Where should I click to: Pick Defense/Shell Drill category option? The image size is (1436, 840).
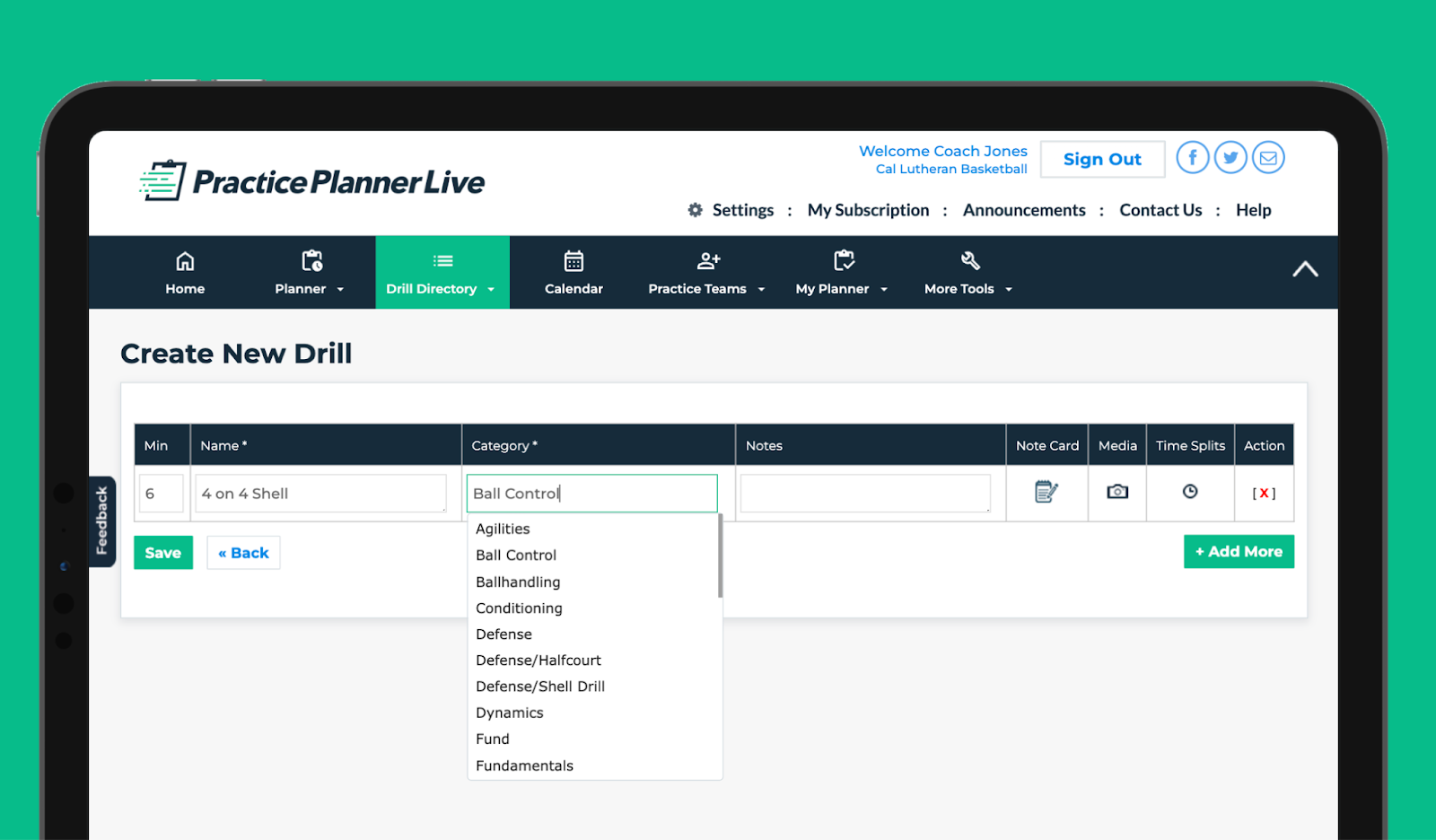click(540, 687)
